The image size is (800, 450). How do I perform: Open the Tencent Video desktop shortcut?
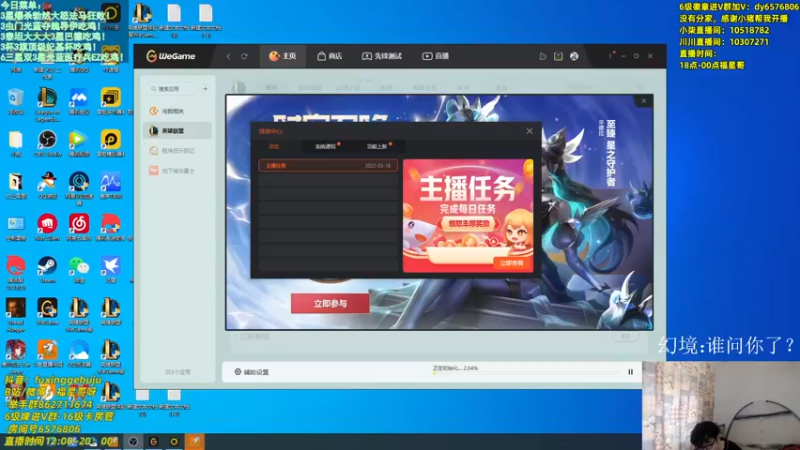(79, 143)
